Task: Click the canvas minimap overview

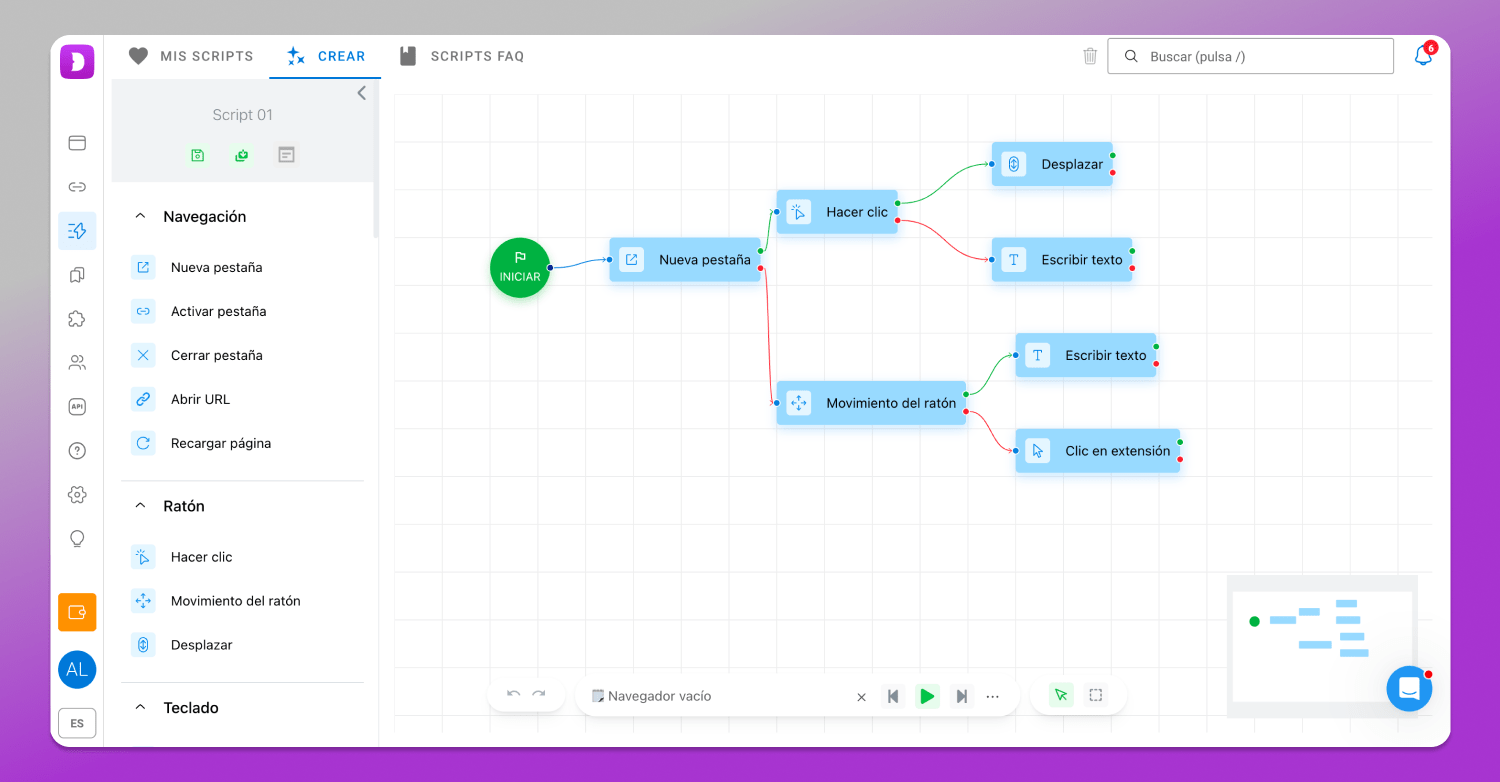Action: click(1322, 646)
